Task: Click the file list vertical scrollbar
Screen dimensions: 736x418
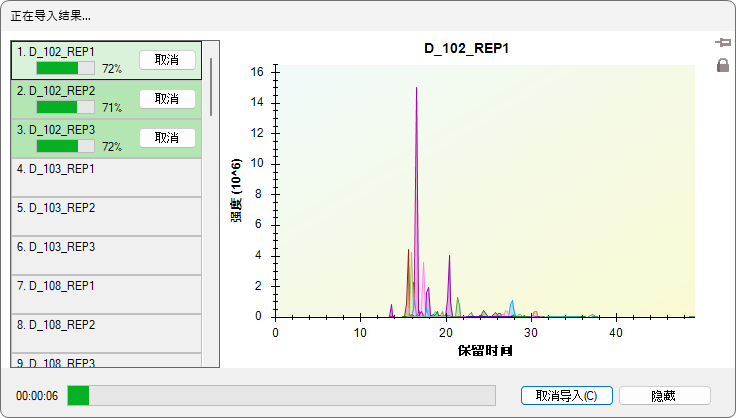Action: pos(211,87)
